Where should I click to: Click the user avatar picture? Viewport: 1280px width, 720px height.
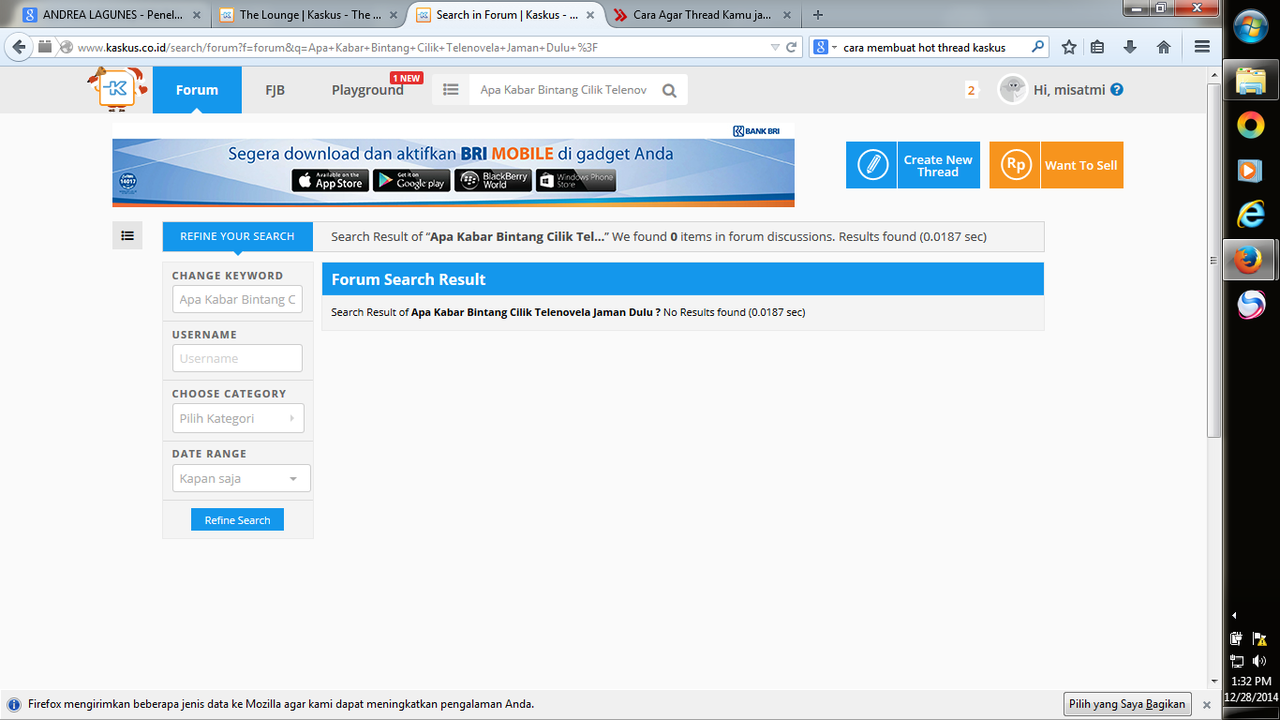point(1012,89)
